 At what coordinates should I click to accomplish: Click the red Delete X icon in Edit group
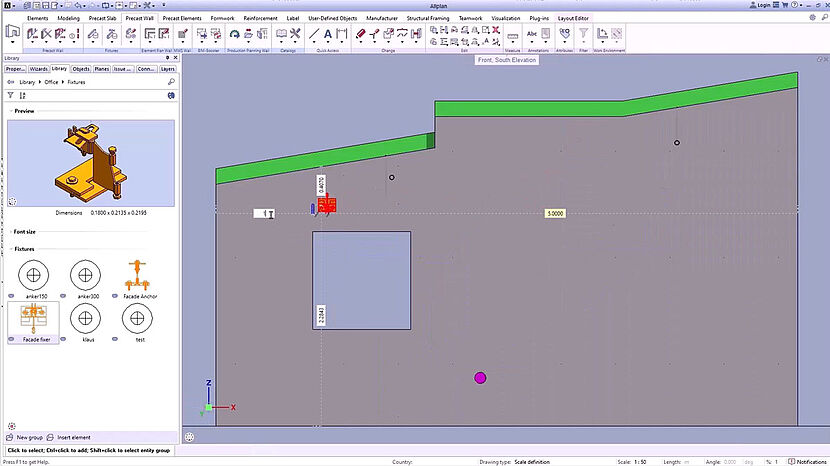[x=496, y=30]
